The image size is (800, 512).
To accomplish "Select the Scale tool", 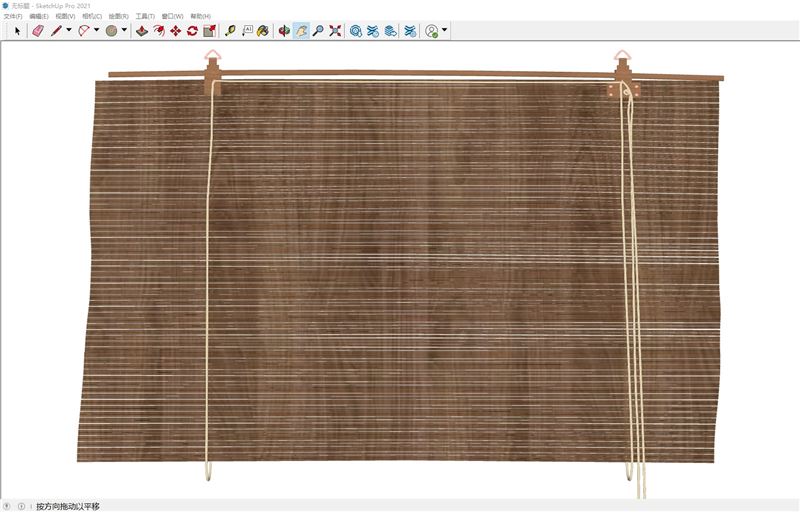I will coord(209,31).
